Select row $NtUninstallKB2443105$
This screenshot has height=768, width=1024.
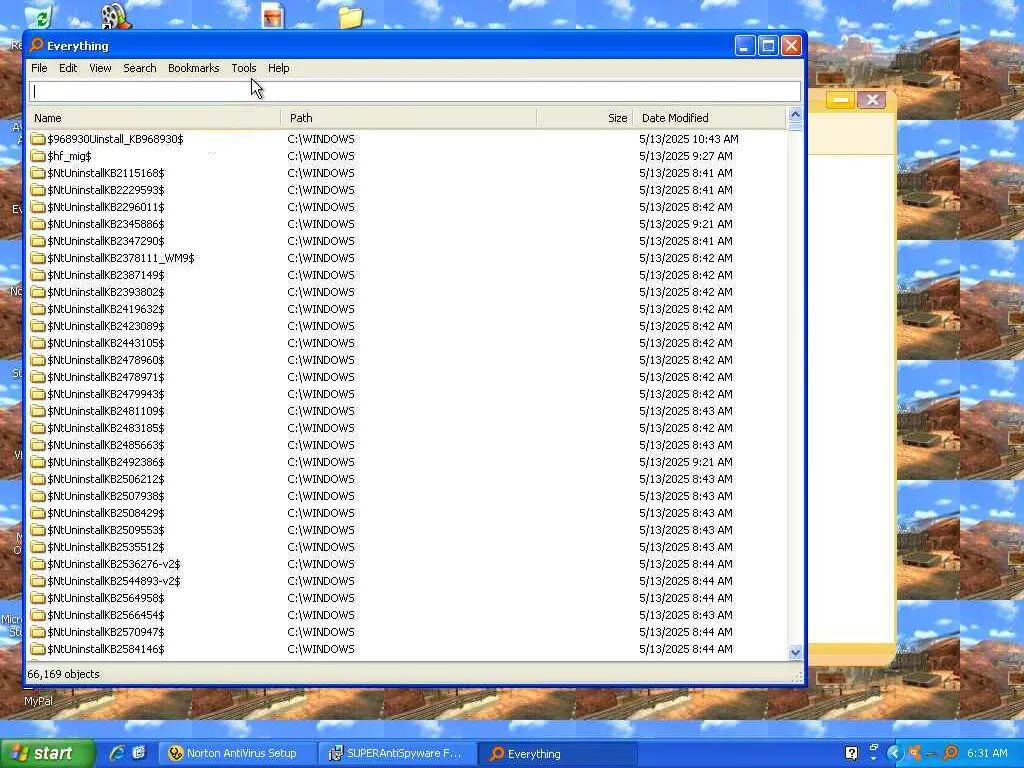click(x=408, y=343)
